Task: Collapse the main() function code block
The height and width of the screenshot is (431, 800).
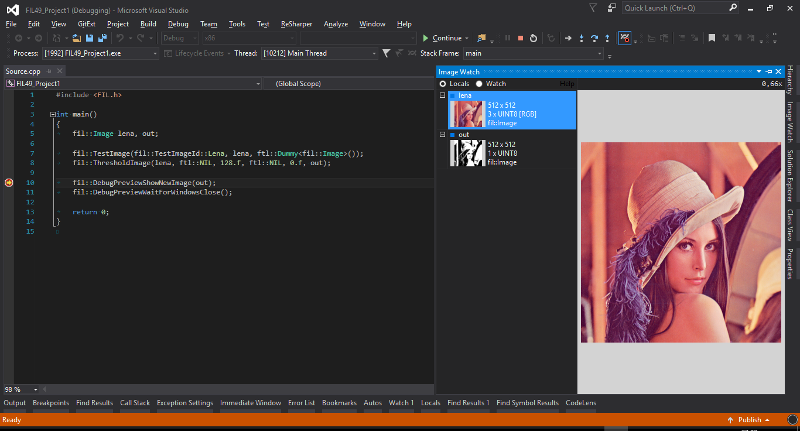Action: pos(53,115)
